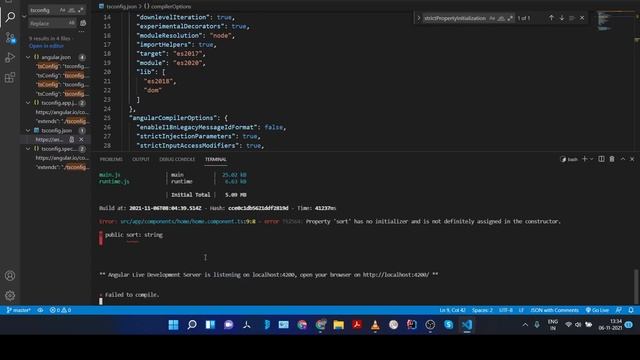Toggle Use Regular Expression in sidebar search
This screenshot has width=640, height=360.
pos(80,10)
